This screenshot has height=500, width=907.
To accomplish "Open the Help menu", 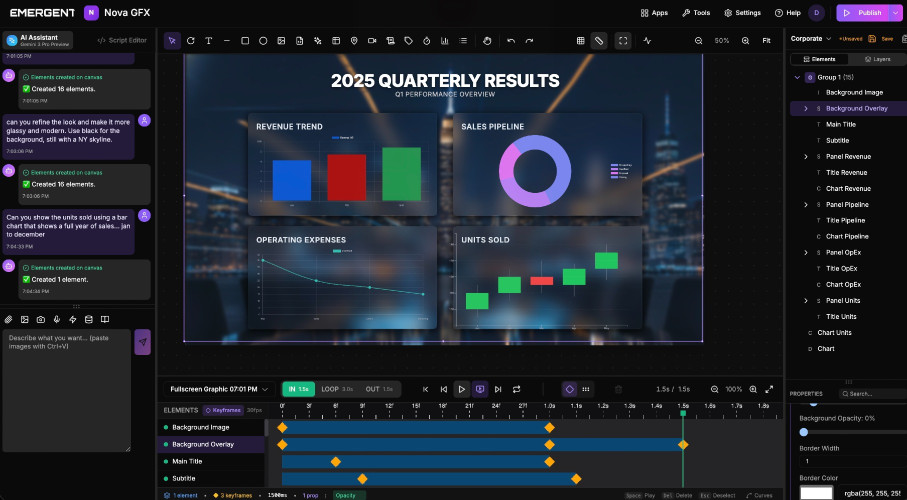I will coord(788,13).
